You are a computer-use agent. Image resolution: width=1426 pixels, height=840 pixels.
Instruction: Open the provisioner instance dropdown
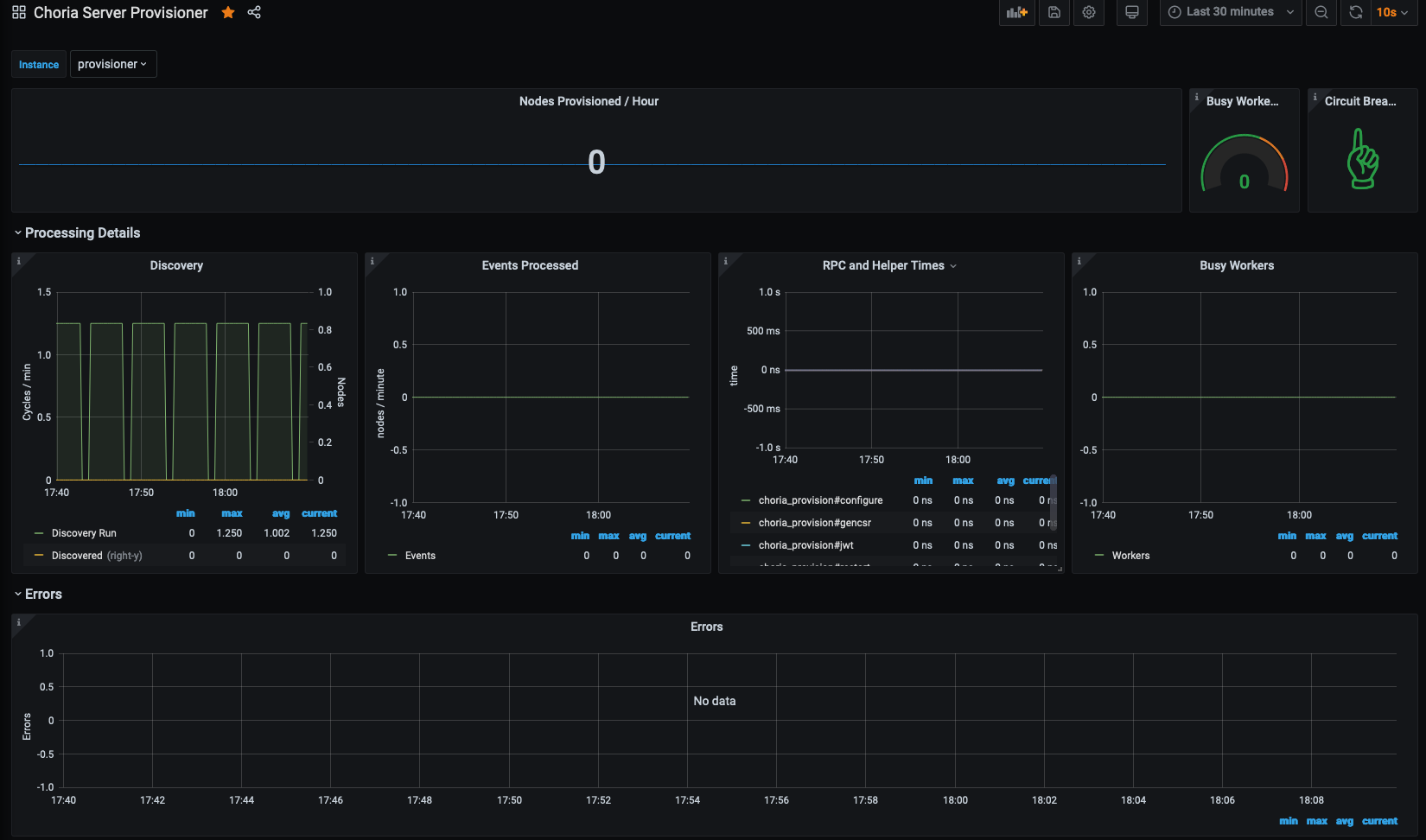113,64
